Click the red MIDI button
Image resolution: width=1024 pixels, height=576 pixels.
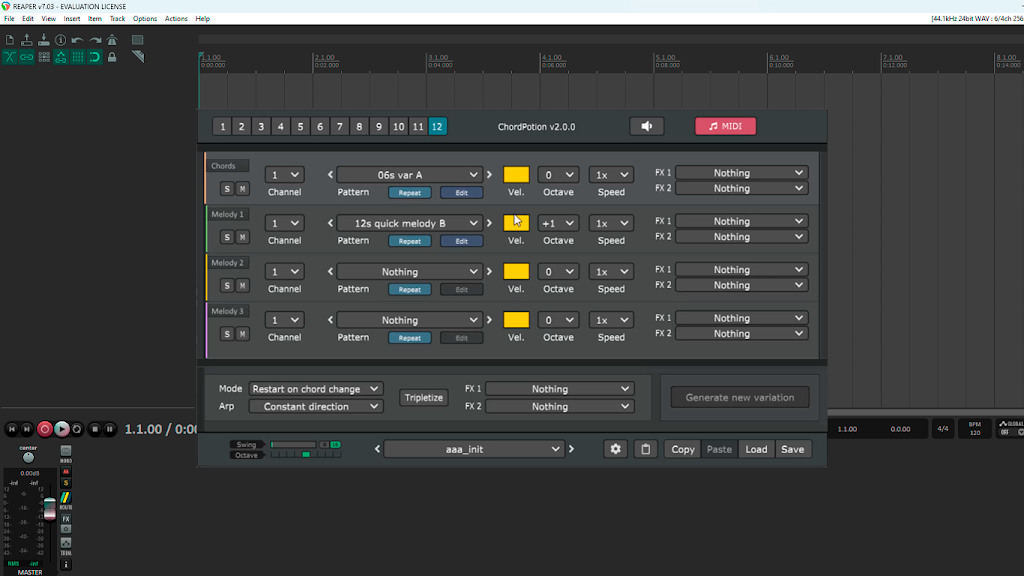pos(726,127)
